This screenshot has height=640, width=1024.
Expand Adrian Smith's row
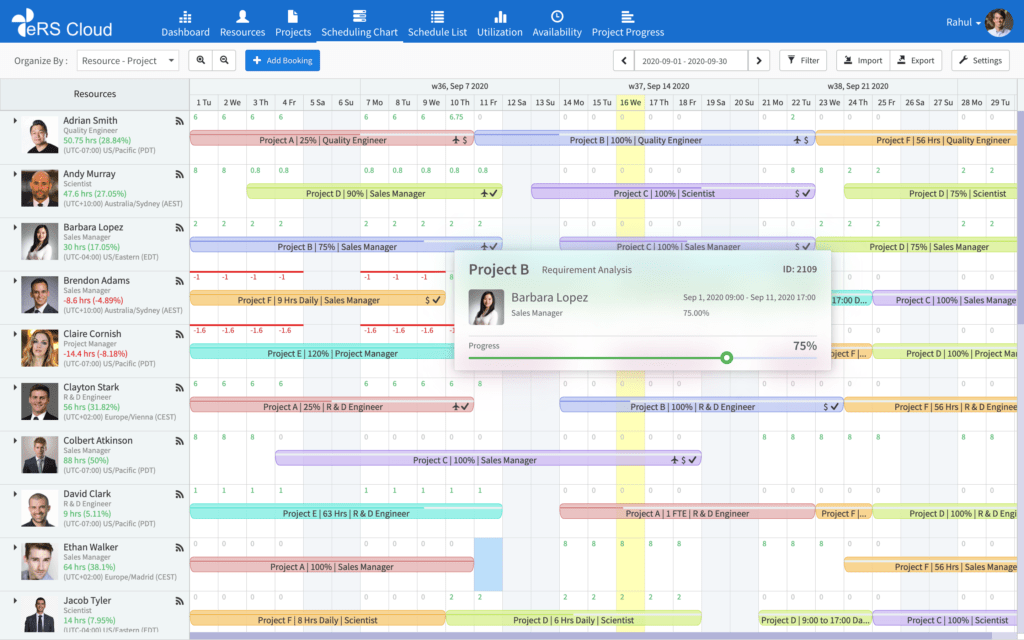click(x=14, y=121)
